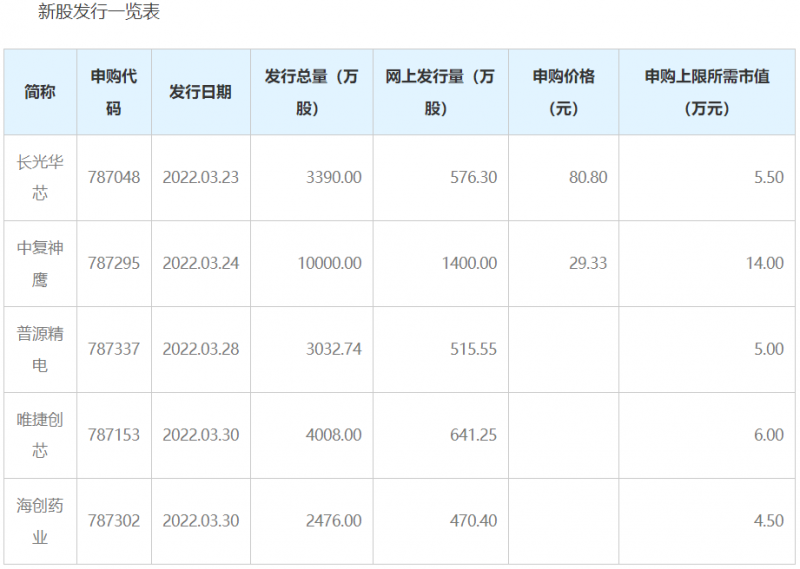This screenshot has height=569, width=800.
Task: Select the 申购代码 column header
Action: pyautogui.click(x=114, y=92)
